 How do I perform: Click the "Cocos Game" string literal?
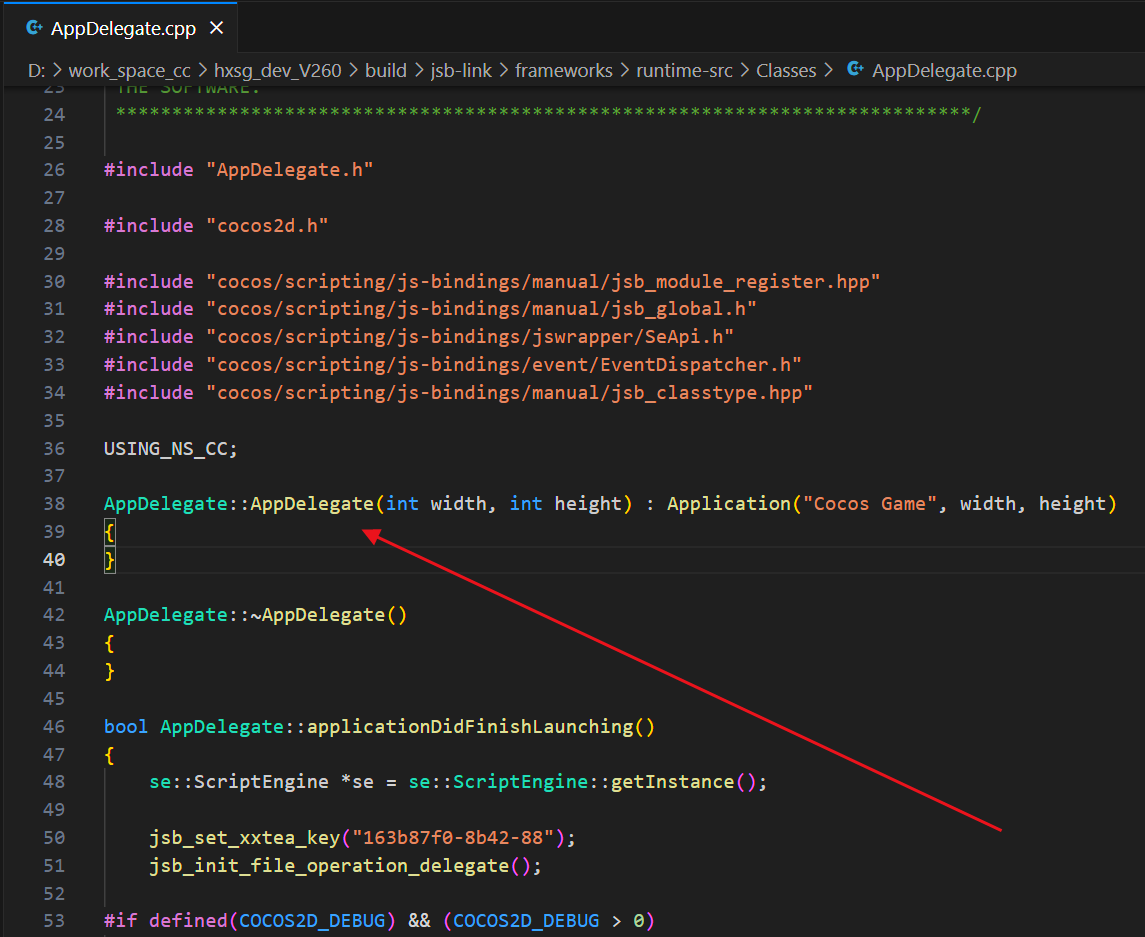coord(870,504)
